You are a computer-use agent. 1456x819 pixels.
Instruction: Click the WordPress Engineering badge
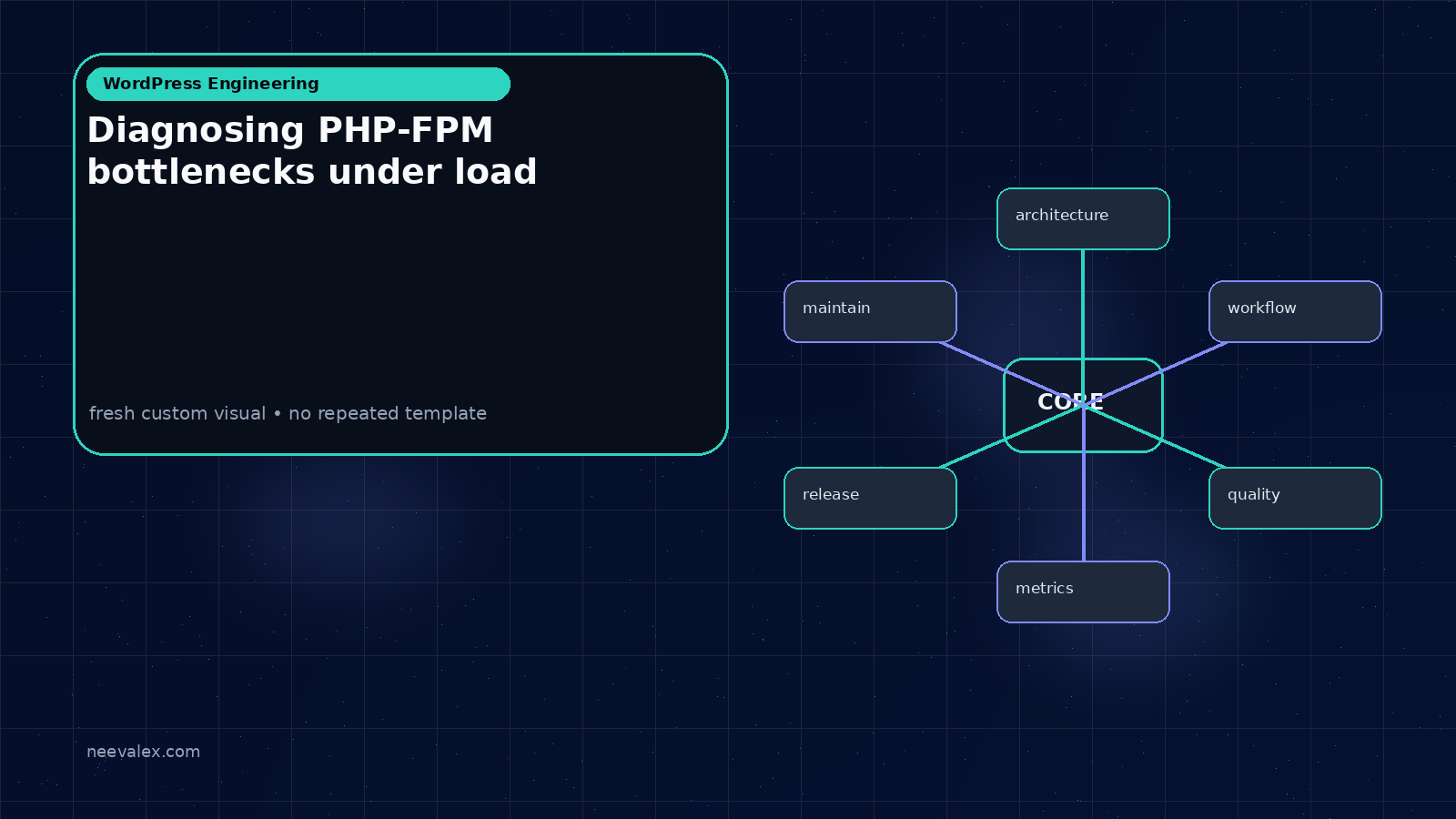coord(298,84)
